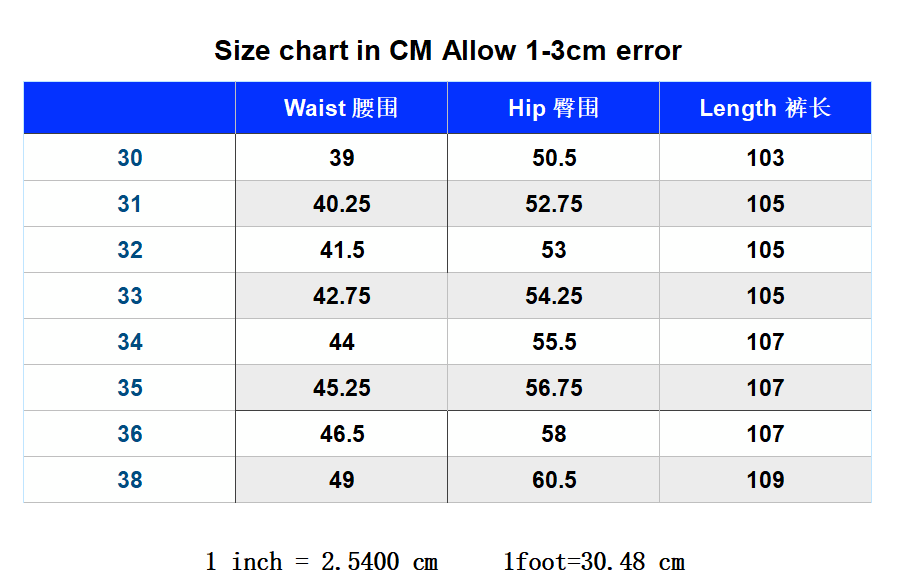The image size is (898, 585).
Task: Click length value 109 cell
Action: click(x=765, y=480)
